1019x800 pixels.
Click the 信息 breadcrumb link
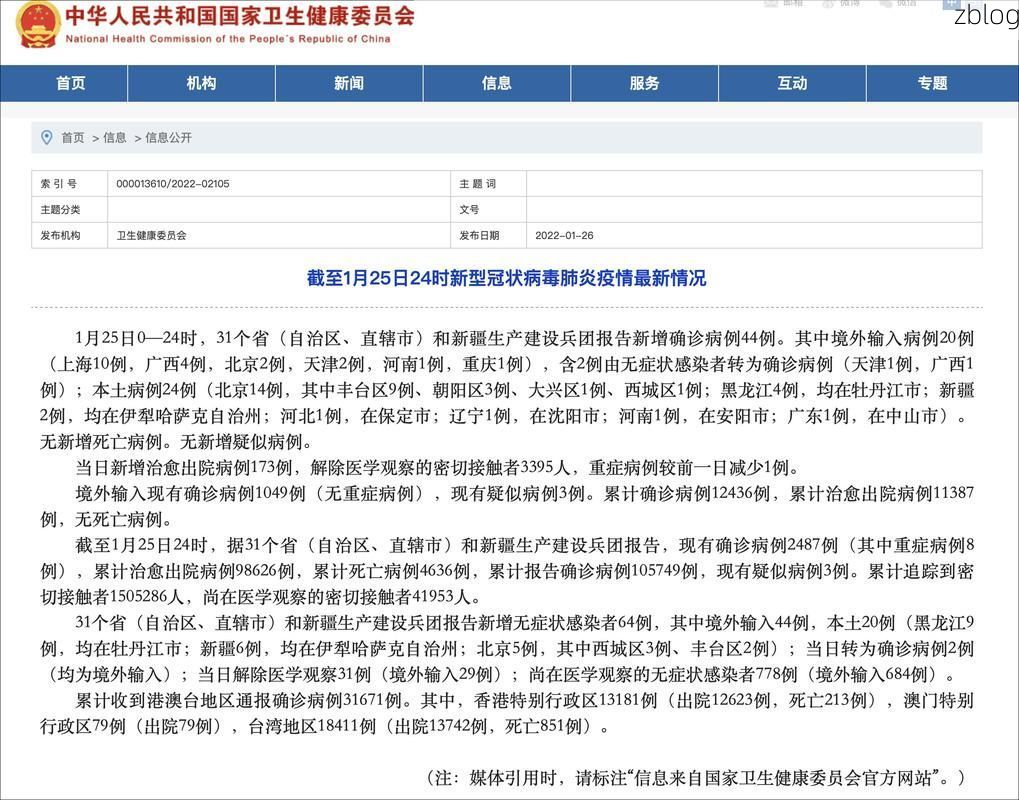(x=114, y=138)
